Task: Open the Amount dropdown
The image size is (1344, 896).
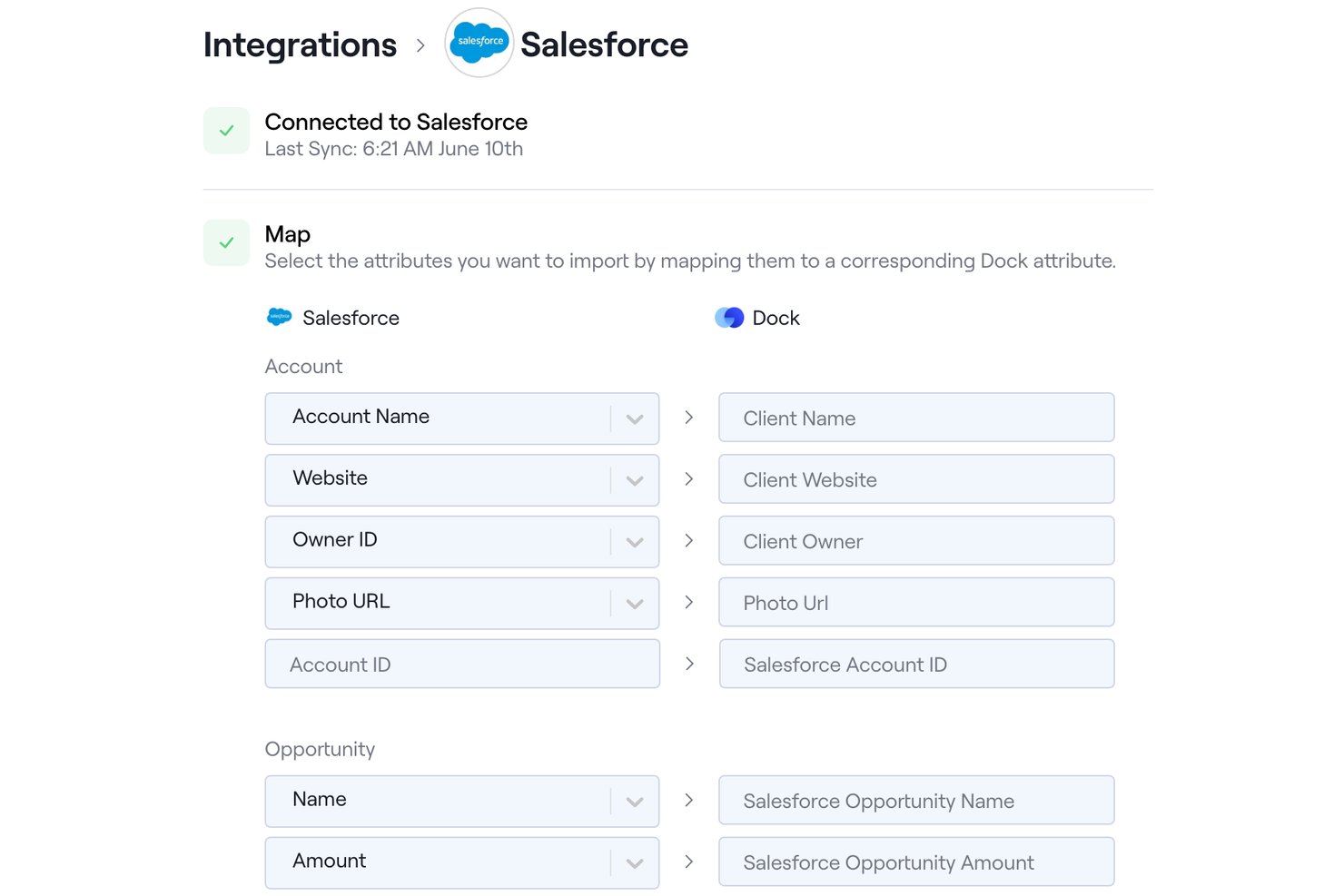Action: [461, 862]
